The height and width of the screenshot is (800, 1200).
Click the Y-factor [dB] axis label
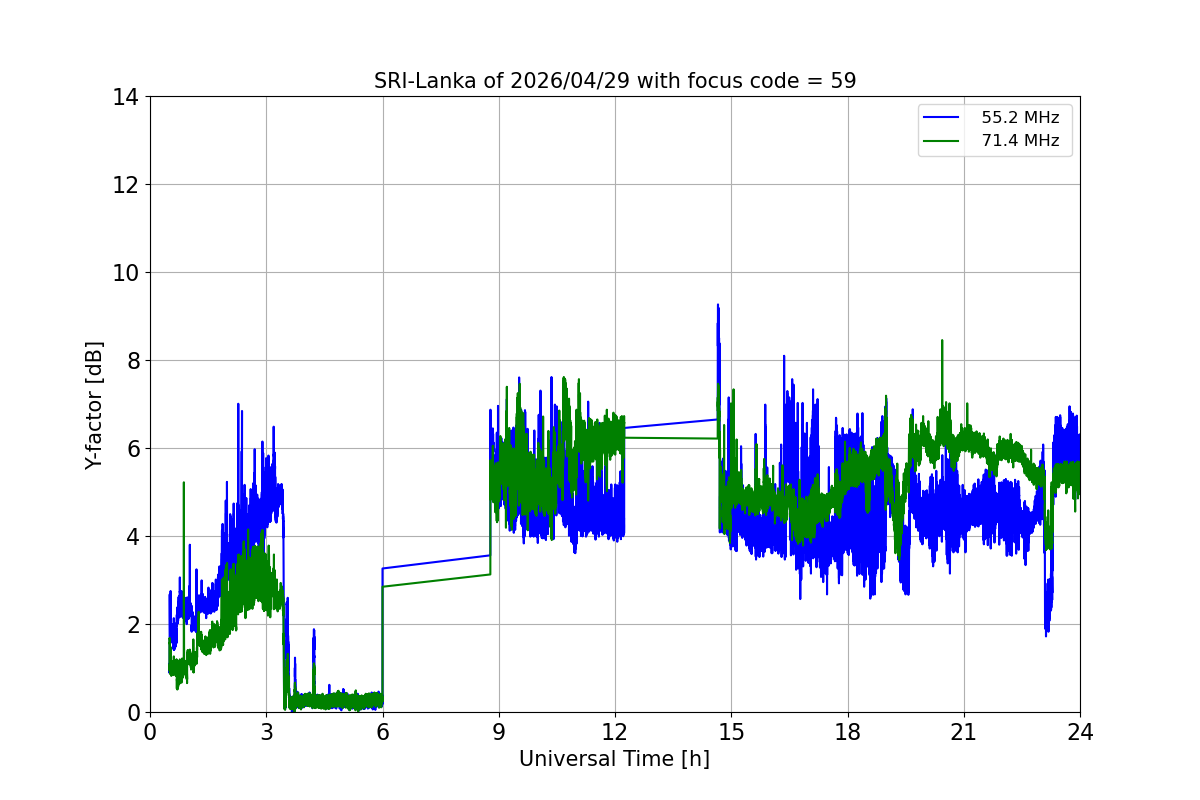tap(94, 405)
